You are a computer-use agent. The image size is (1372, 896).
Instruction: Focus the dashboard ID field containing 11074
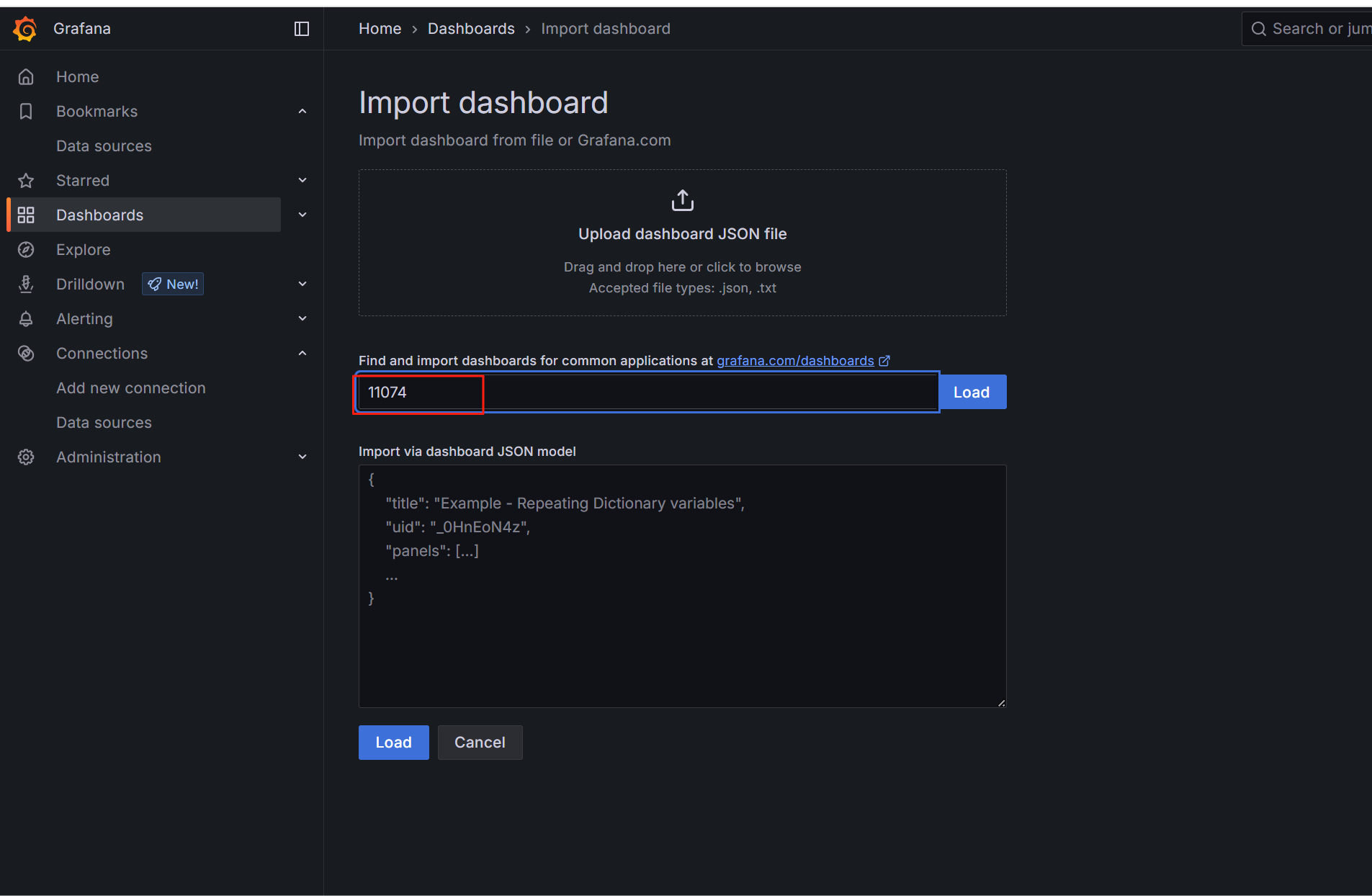click(x=648, y=392)
